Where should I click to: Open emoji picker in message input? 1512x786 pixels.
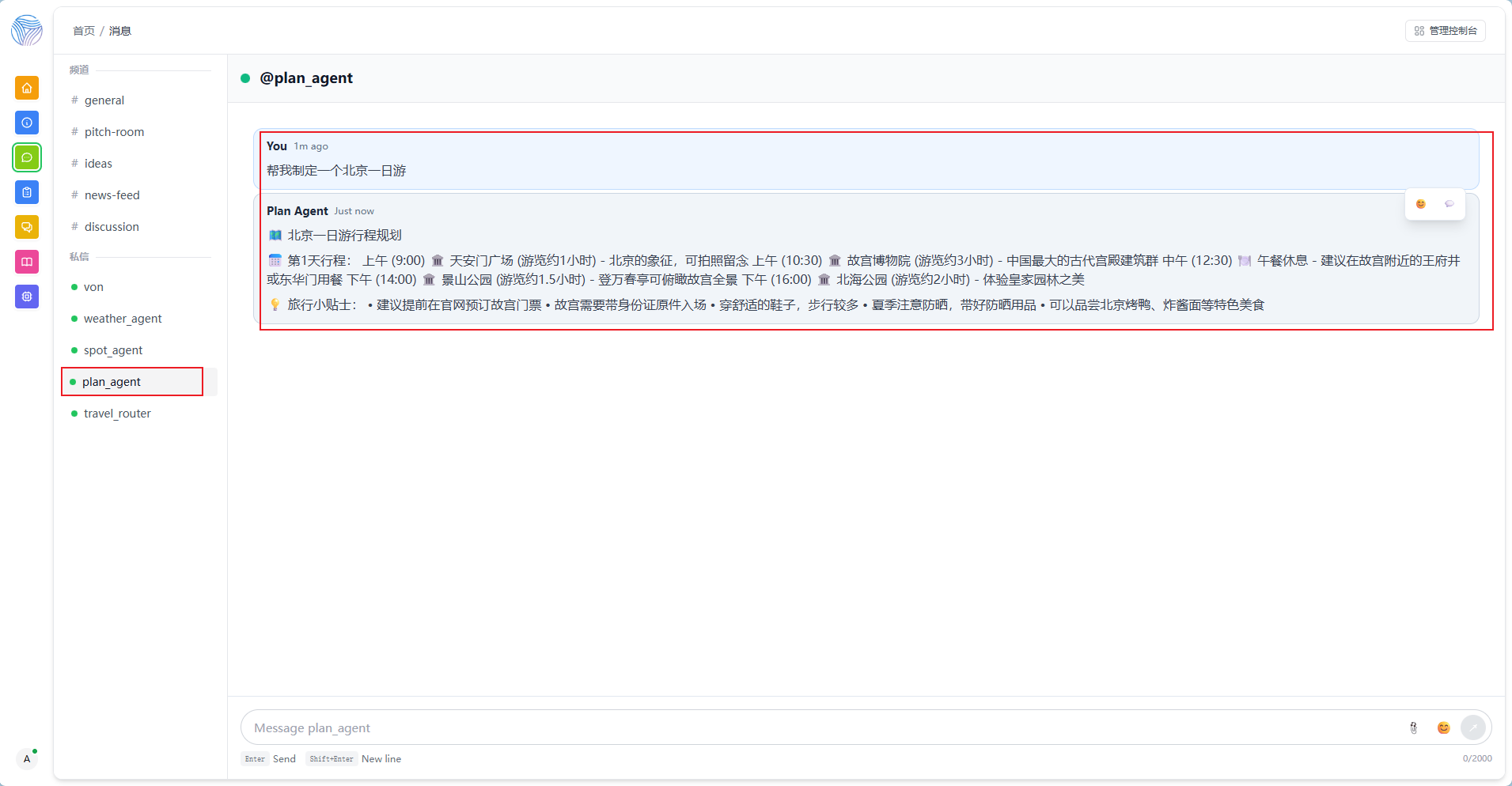tap(1443, 727)
